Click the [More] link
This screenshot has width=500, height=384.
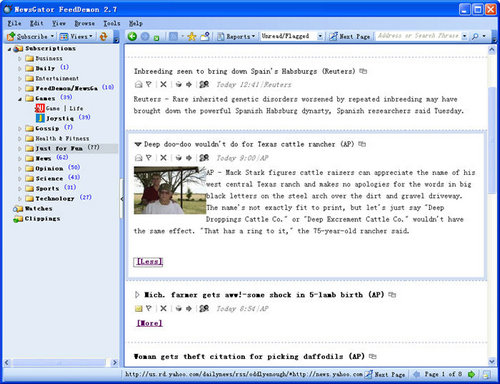click(x=149, y=323)
